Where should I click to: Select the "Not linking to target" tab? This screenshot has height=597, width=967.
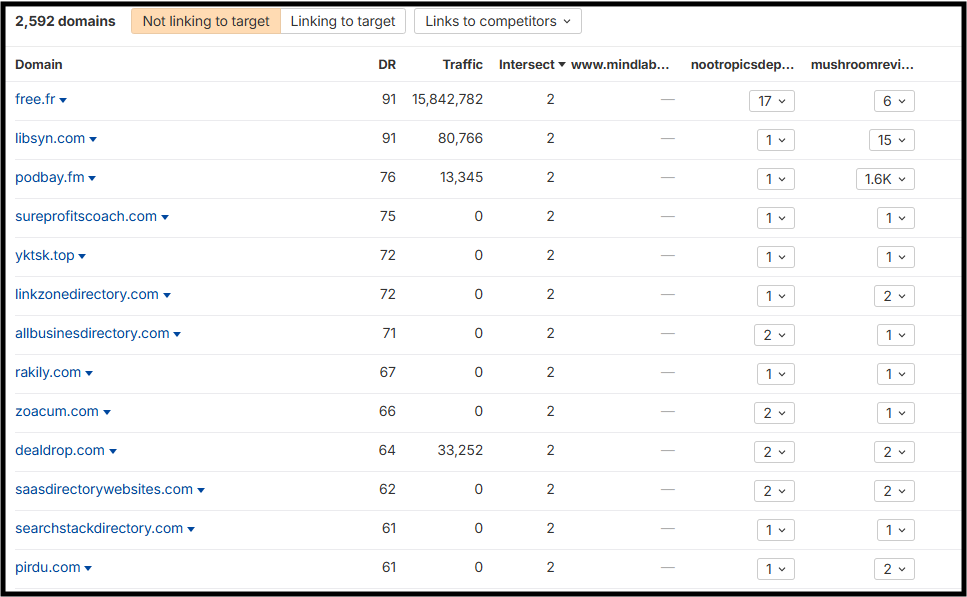(x=205, y=20)
